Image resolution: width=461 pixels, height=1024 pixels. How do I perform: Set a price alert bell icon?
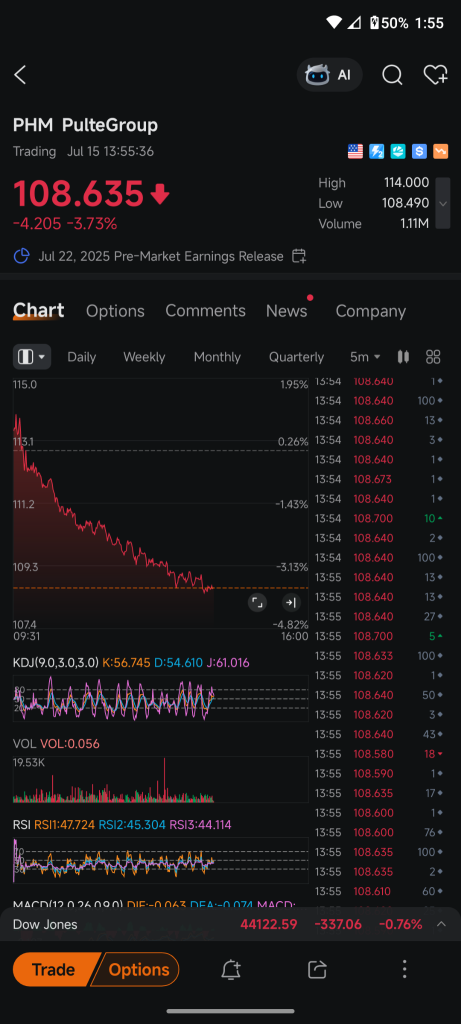pos(230,969)
